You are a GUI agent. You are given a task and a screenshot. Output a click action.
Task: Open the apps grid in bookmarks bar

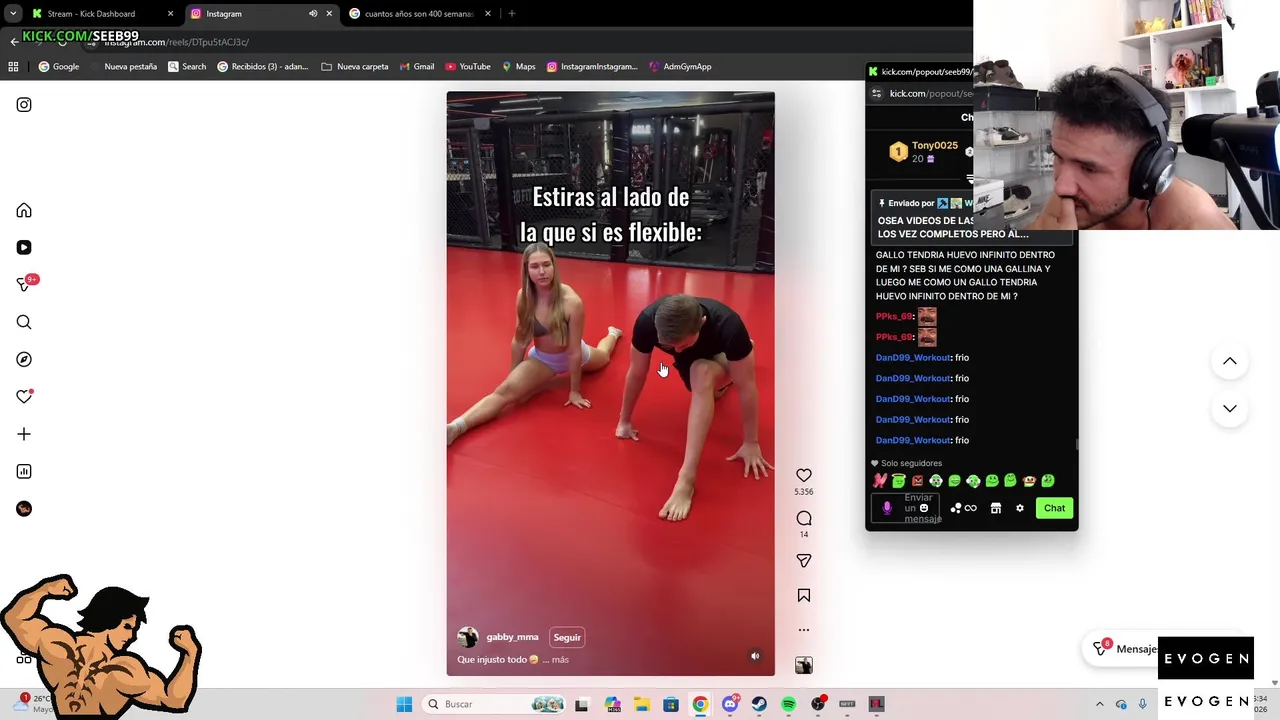tap(13, 67)
